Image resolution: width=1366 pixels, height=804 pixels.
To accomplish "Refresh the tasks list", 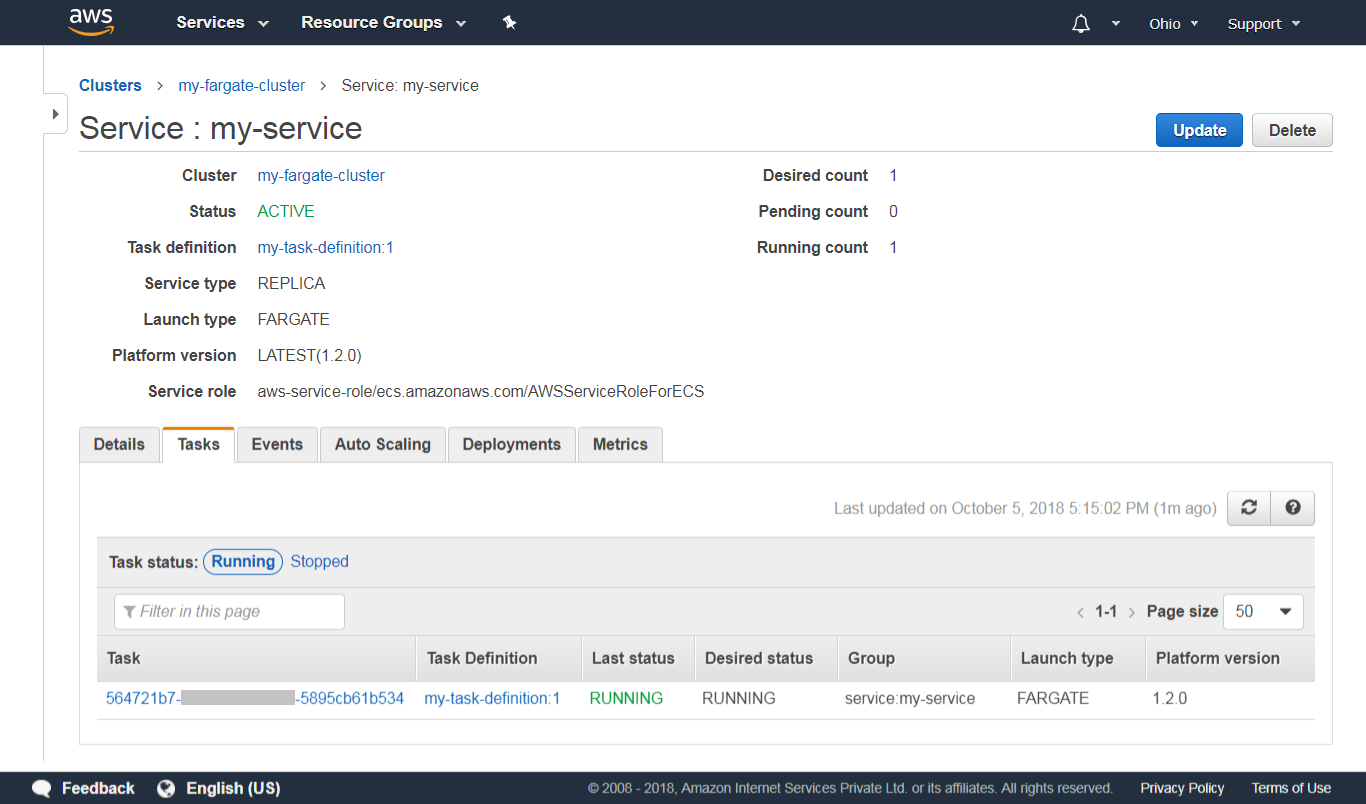I will 1248,508.
